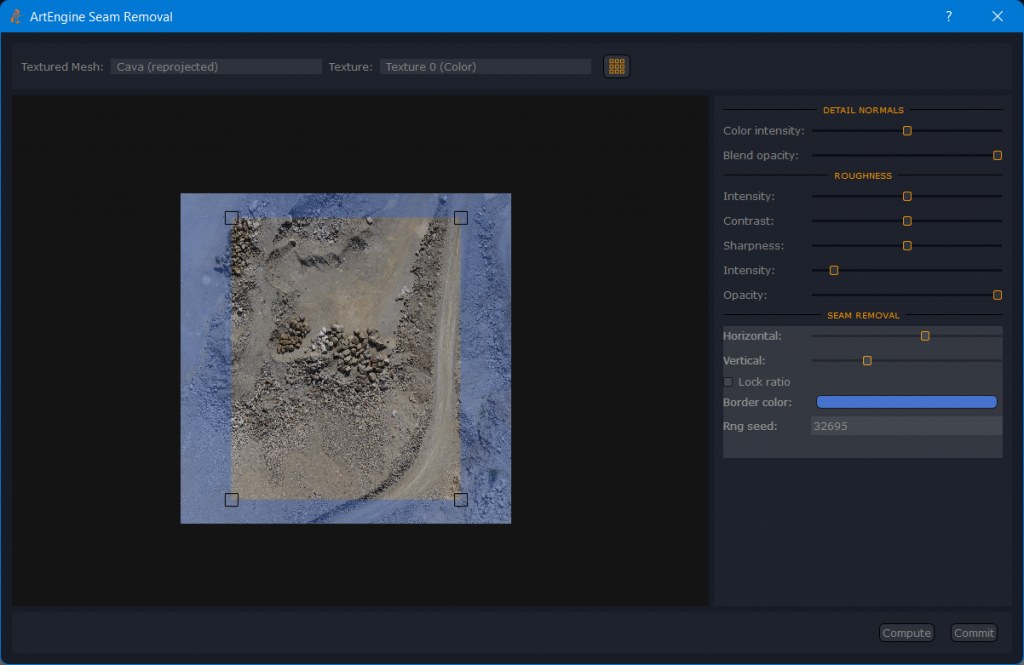Open the Textured Mesh selector showing Cava (reprojected)
The image size is (1024, 665).
click(x=216, y=66)
